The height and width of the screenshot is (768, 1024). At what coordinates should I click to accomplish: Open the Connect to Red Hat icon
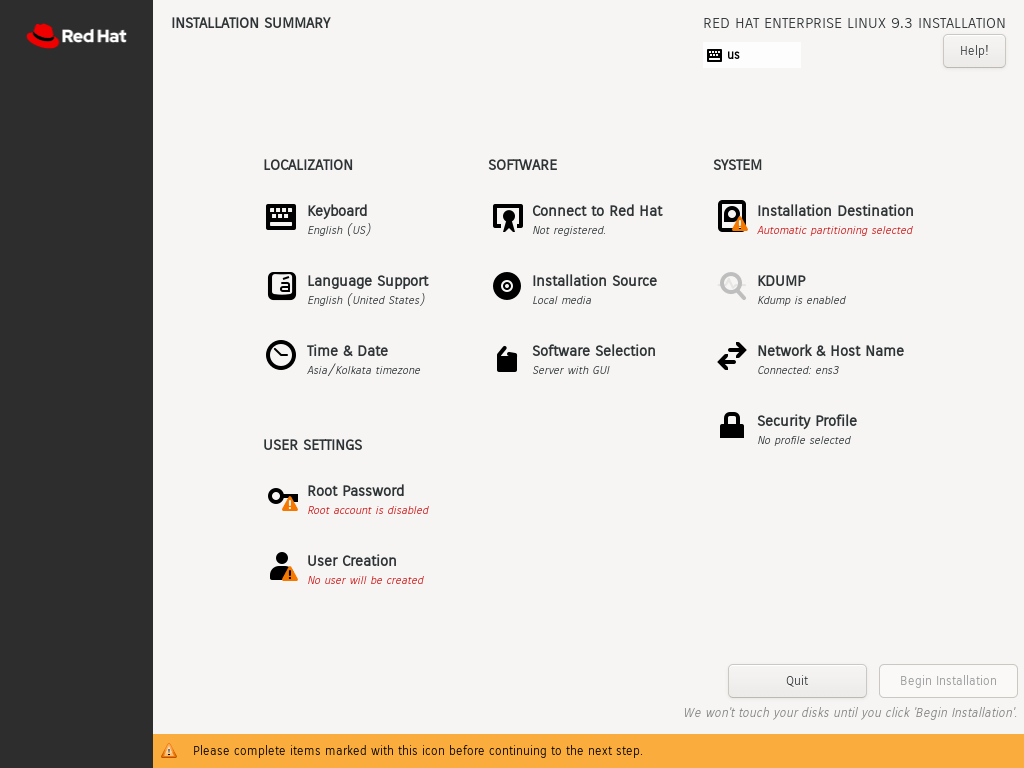coord(507,217)
